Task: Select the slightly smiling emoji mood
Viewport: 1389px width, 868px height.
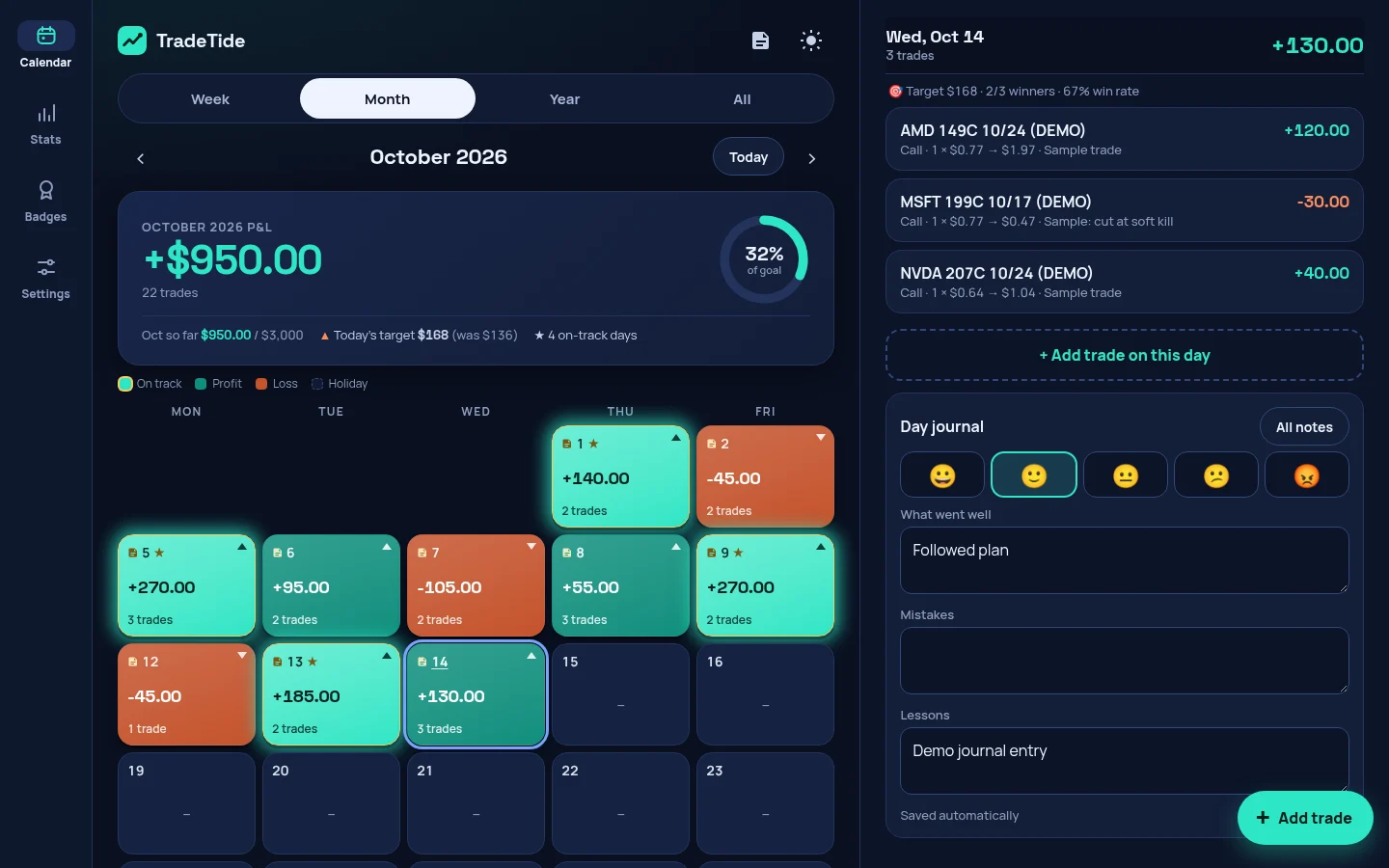Action: pos(1034,475)
